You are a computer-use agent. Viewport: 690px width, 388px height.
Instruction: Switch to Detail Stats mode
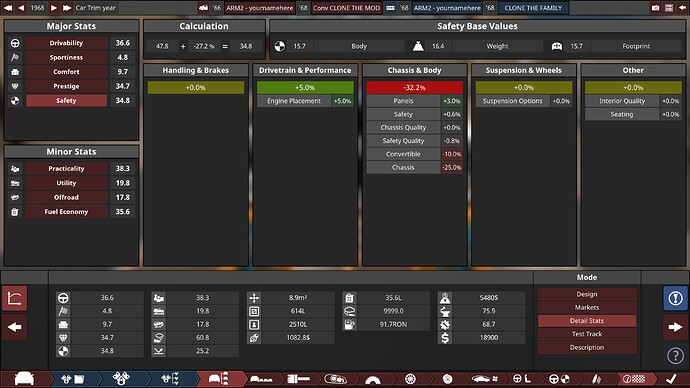coord(587,321)
